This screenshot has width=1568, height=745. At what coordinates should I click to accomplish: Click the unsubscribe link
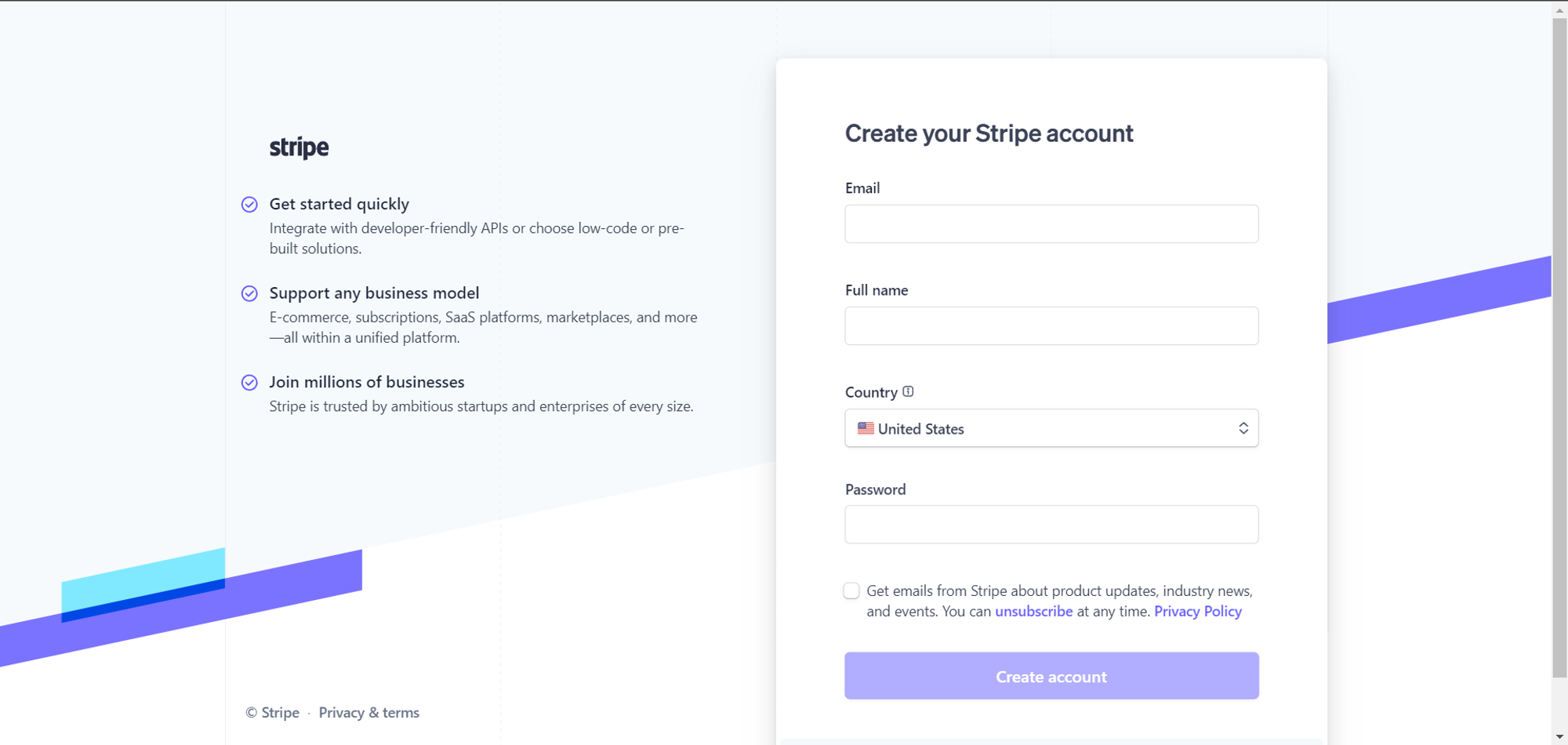(1033, 611)
